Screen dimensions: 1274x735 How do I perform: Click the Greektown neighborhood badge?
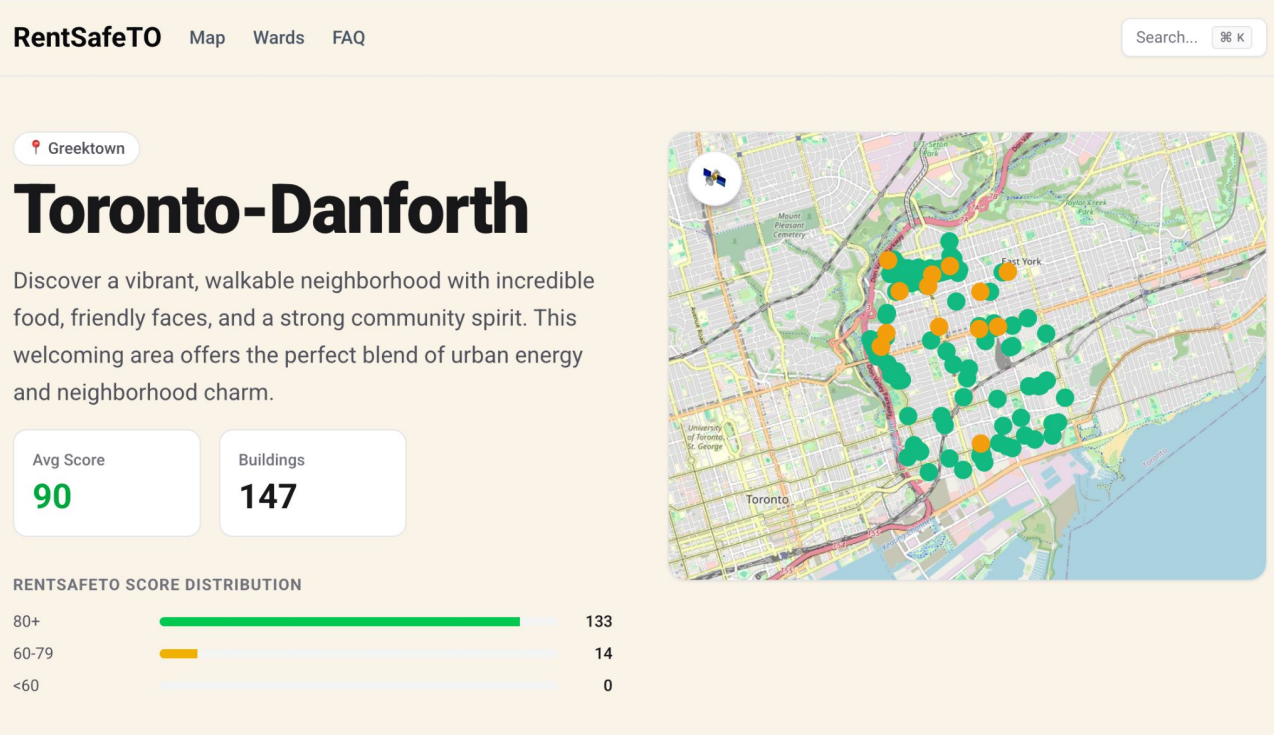pos(77,148)
